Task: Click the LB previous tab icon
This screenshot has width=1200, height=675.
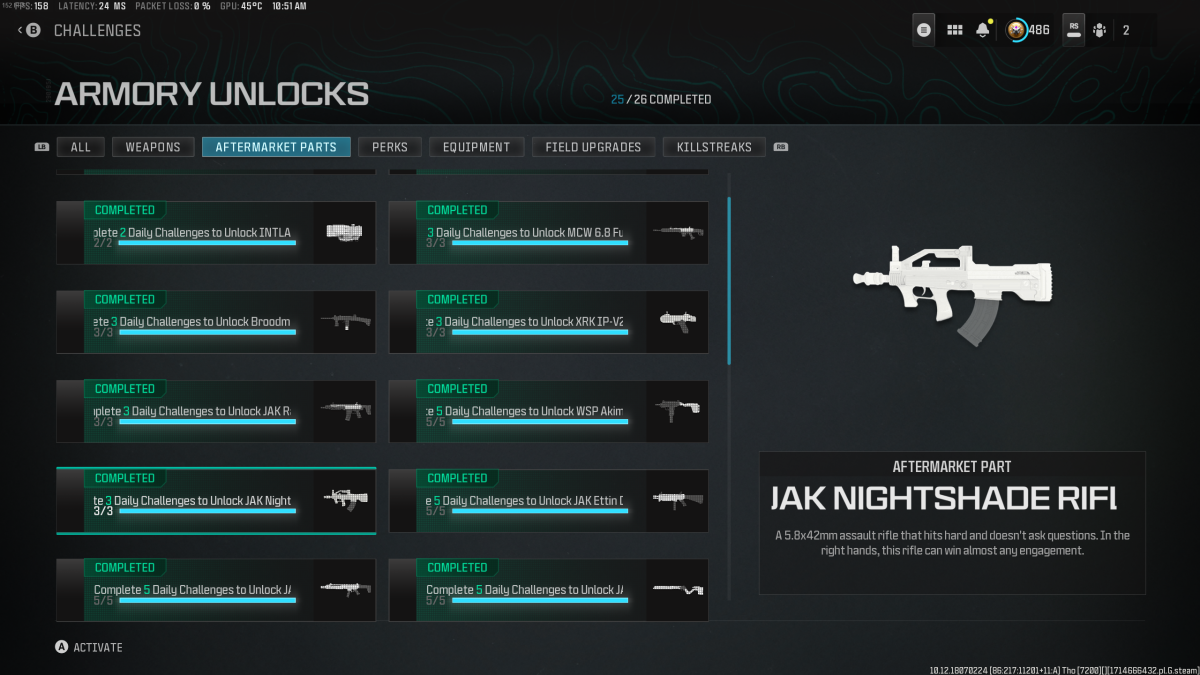Action: (x=41, y=147)
